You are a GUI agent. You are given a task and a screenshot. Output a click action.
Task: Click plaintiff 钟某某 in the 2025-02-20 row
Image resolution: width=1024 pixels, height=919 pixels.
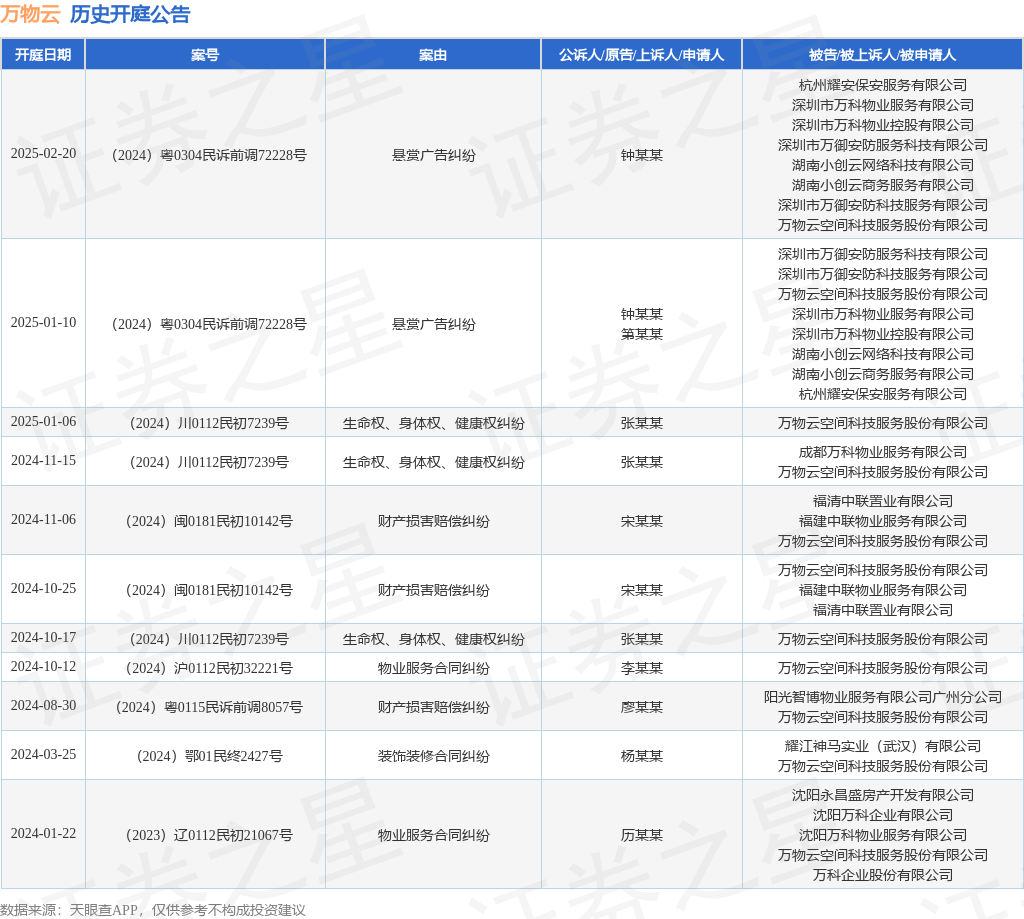[x=642, y=155]
